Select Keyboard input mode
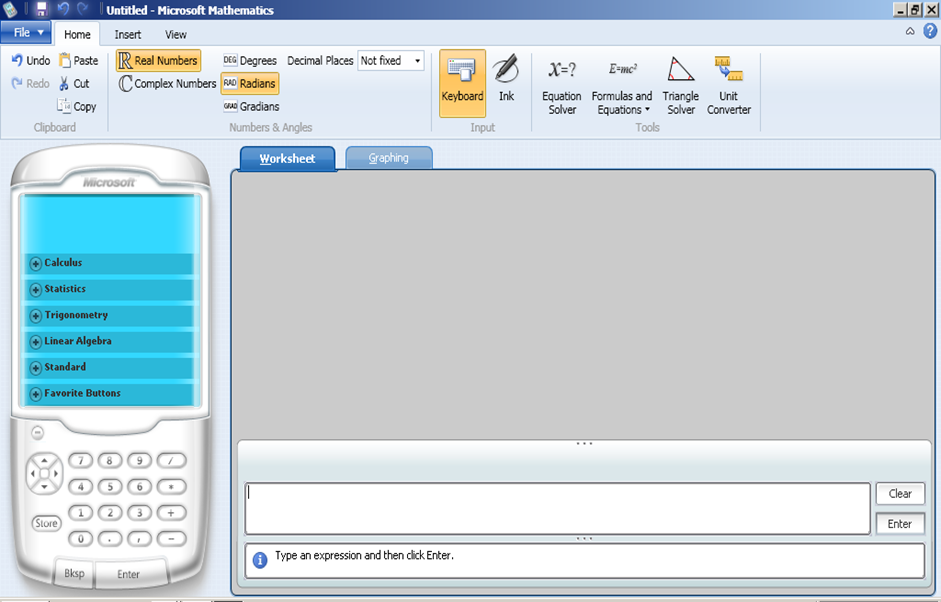This screenshot has height=602, width=941. coord(462,83)
